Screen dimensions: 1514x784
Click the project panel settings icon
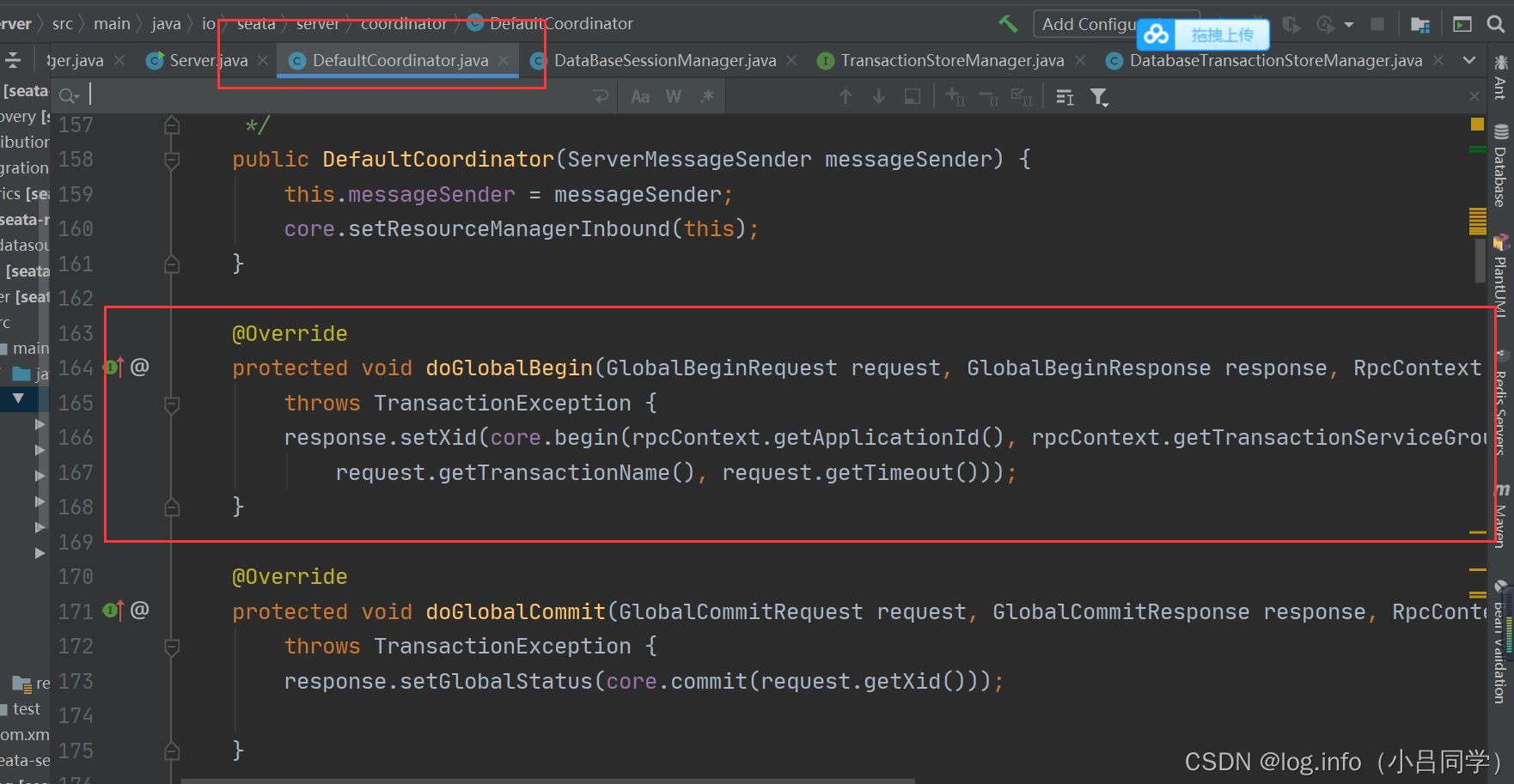coord(13,60)
